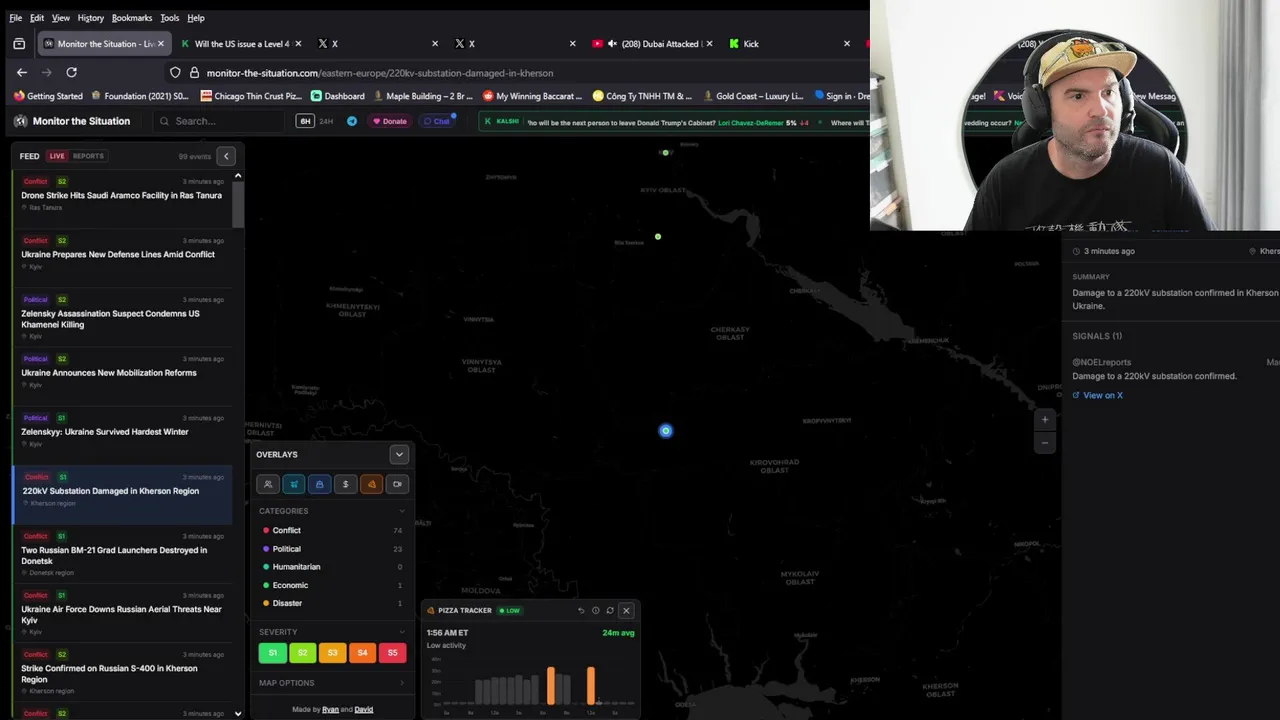
Task: Toggle the blue lock overlay icon
Action: point(320,484)
